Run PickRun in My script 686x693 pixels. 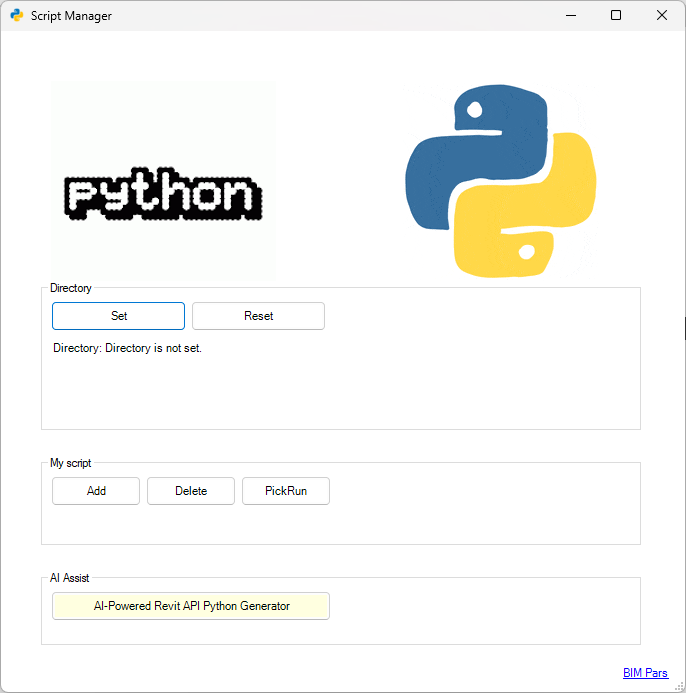tap(286, 491)
